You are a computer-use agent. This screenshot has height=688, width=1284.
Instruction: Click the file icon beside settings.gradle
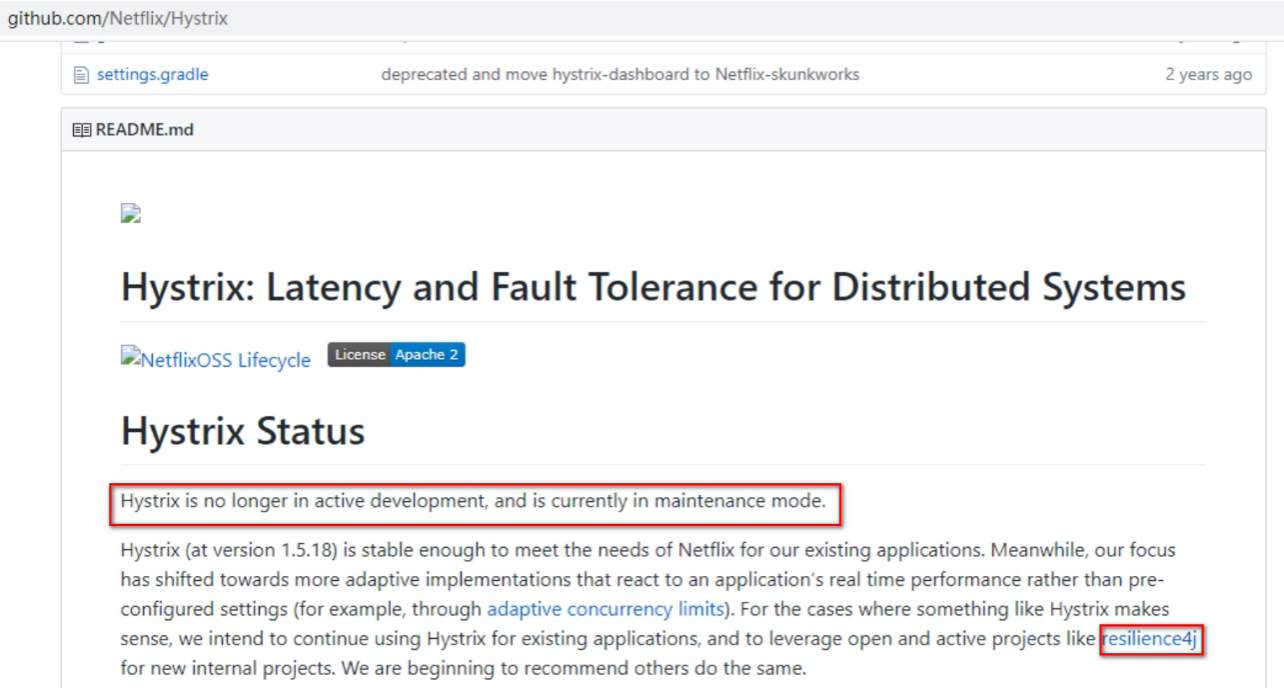click(83, 74)
